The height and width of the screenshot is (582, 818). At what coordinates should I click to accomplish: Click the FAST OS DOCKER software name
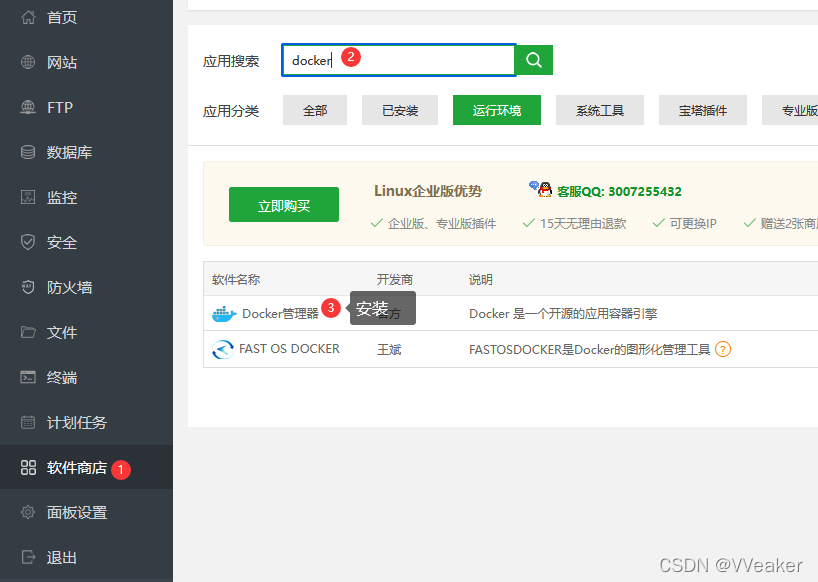click(289, 349)
